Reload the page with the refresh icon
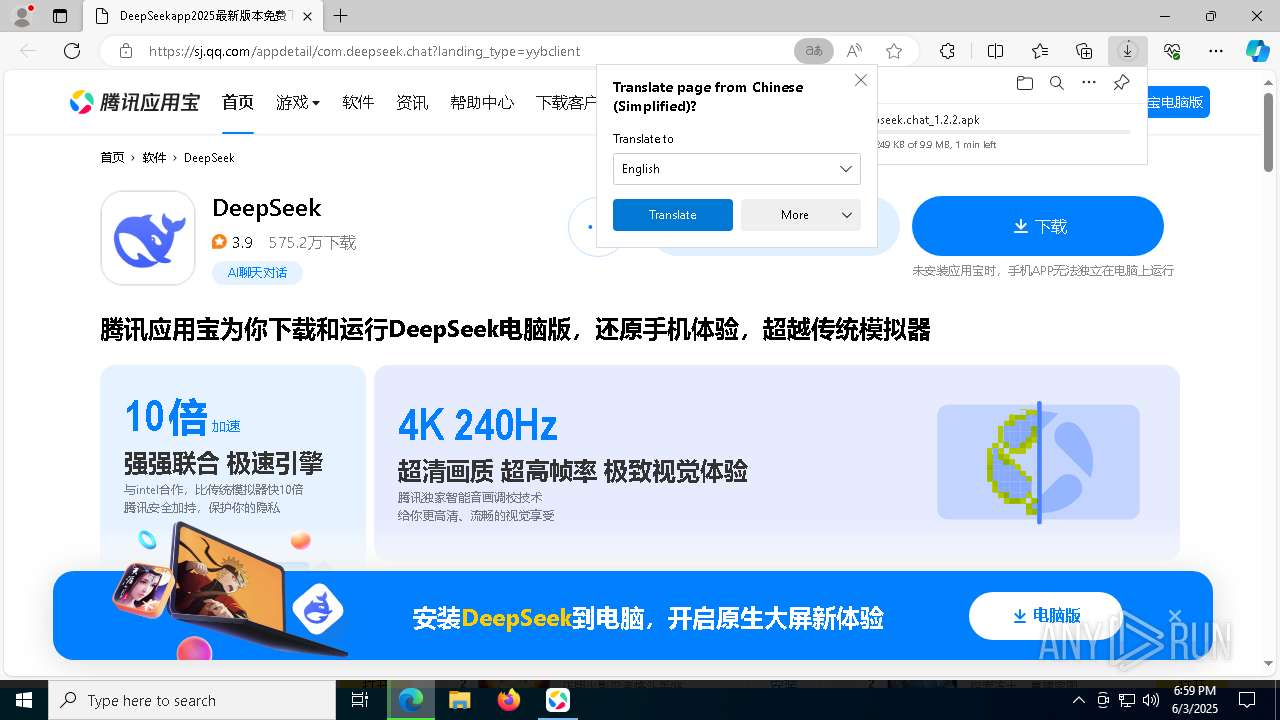Viewport: 1280px width, 720px height. click(x=72, y=51)
